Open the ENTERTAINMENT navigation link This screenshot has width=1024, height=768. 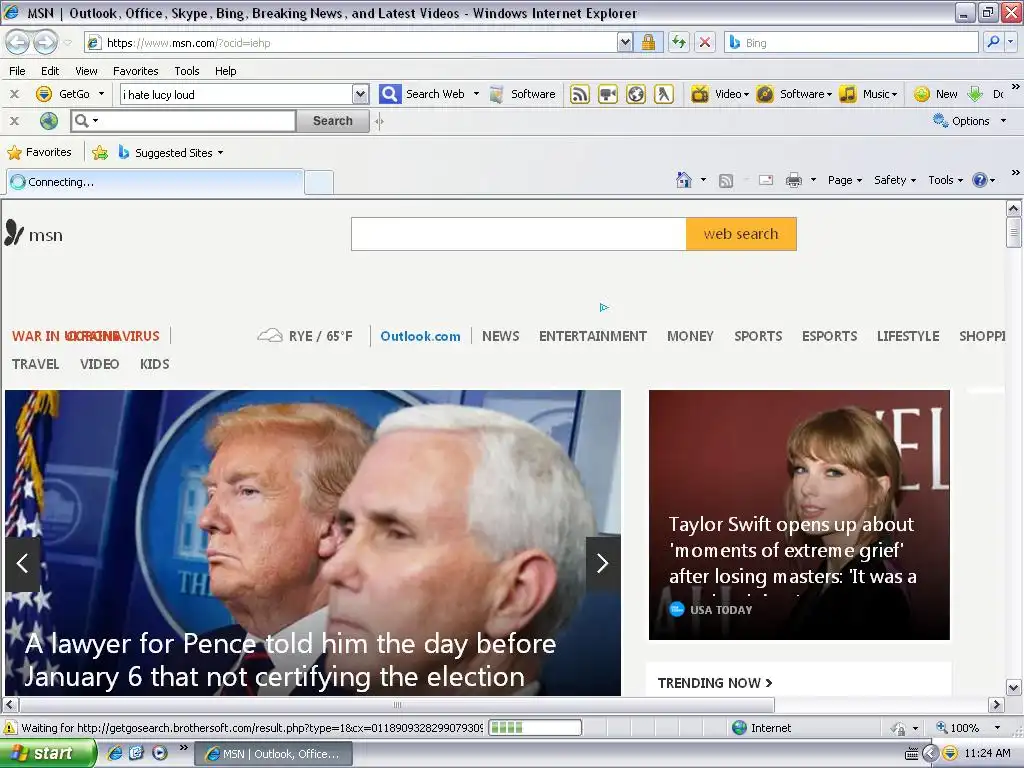tap(592, 336)
